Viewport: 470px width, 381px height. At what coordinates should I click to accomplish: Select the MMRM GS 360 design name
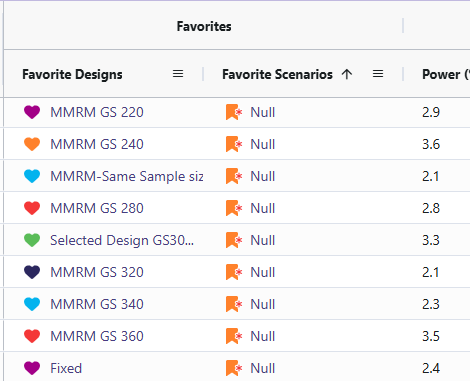[97, 336]
